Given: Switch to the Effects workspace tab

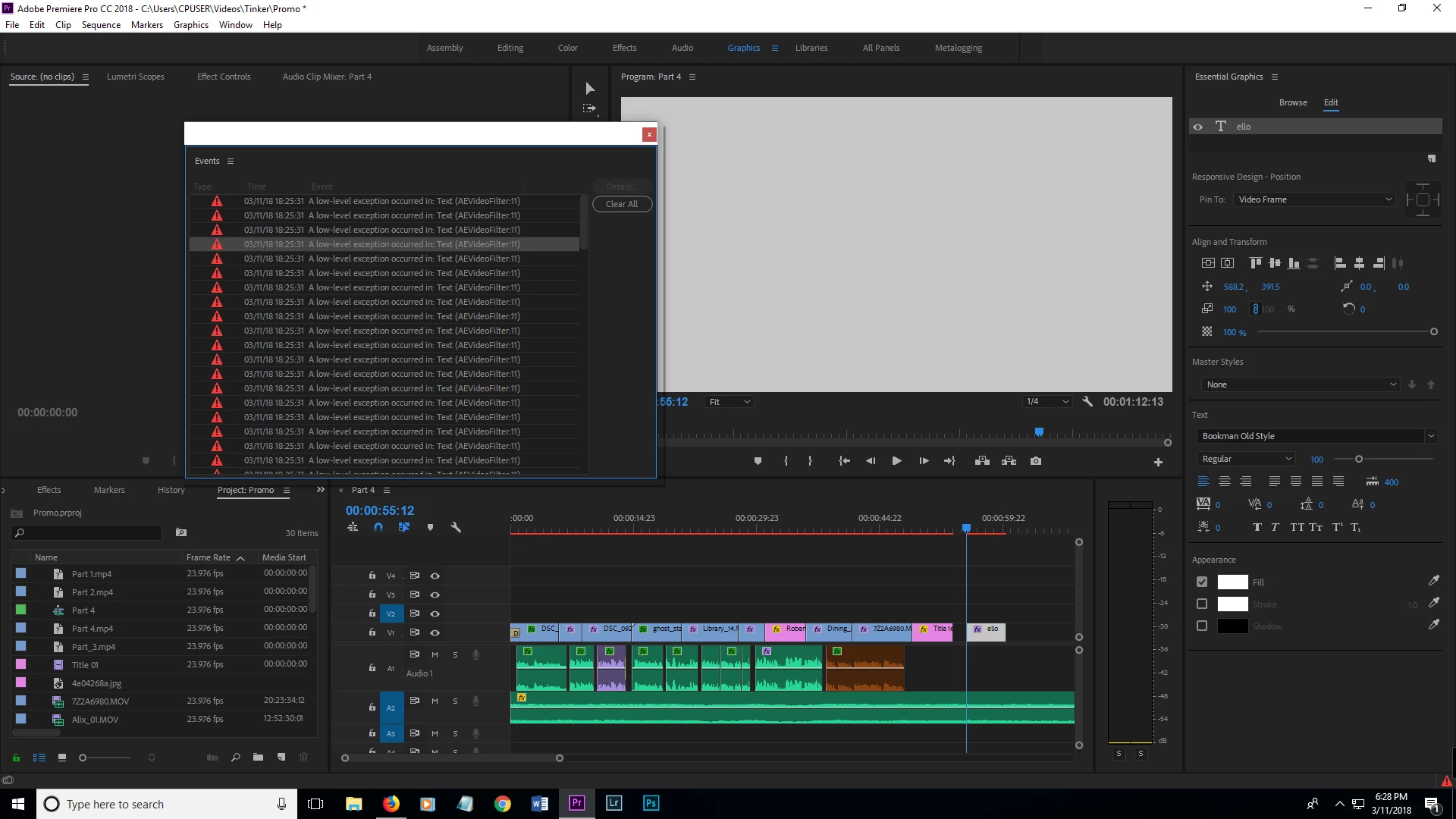Looking at the screenshot, I should click(624, 48).
